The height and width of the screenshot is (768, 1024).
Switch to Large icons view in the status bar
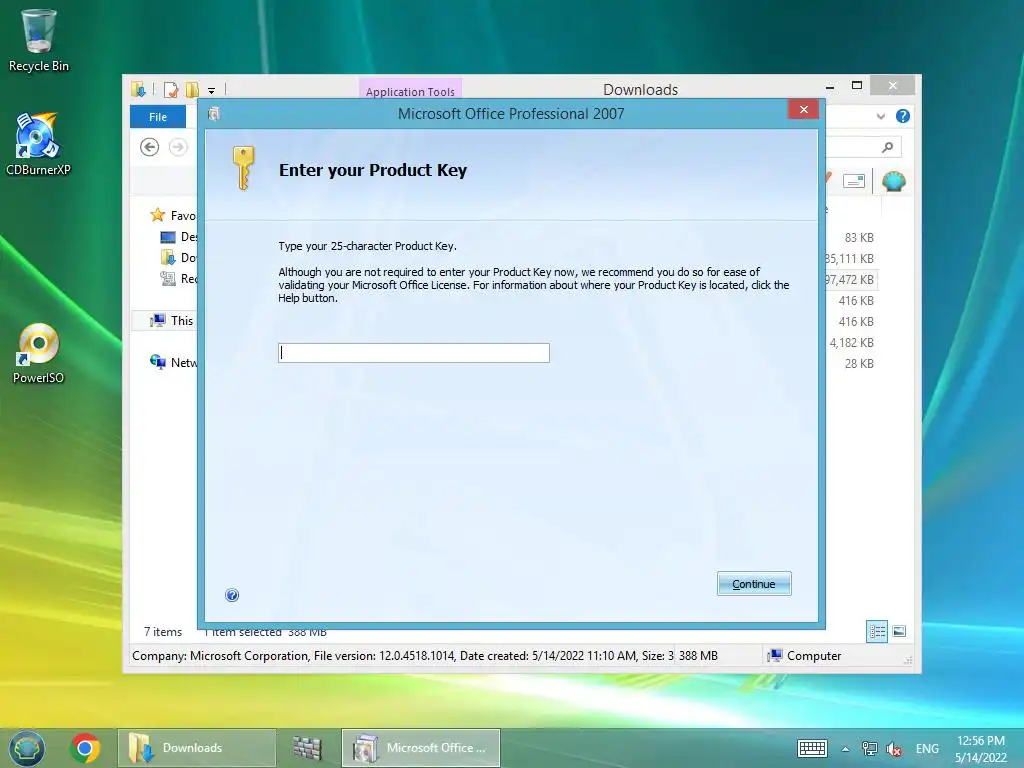(899, 631)
